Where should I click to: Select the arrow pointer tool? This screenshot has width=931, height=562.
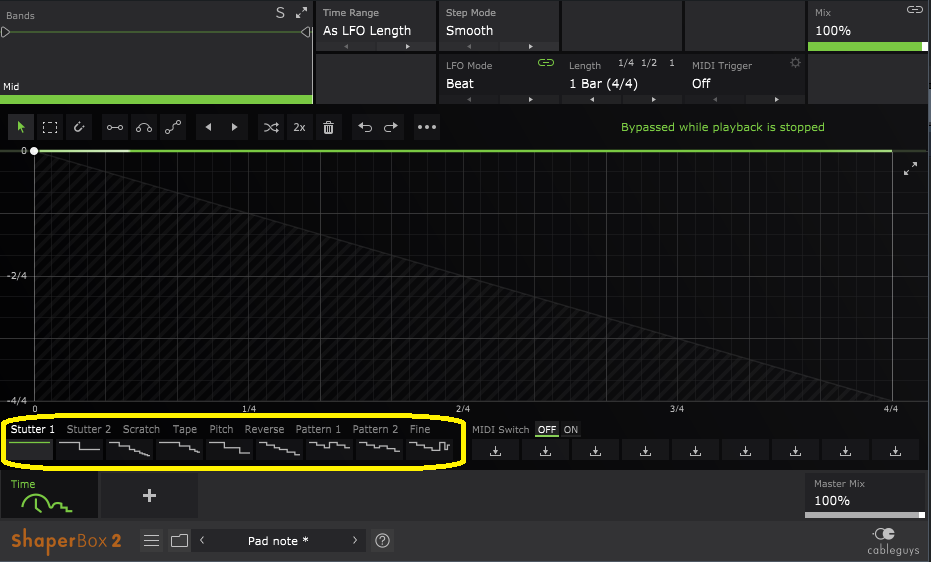[21, 127]
